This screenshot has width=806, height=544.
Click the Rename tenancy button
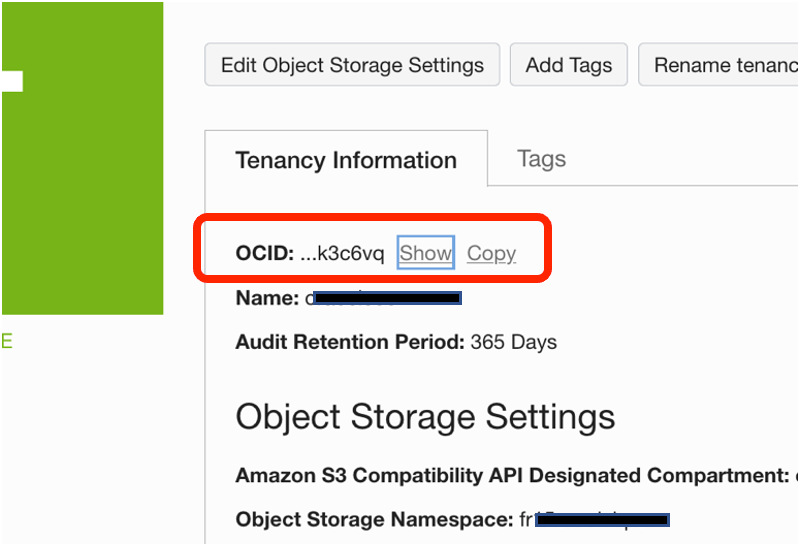coord(722,65)
